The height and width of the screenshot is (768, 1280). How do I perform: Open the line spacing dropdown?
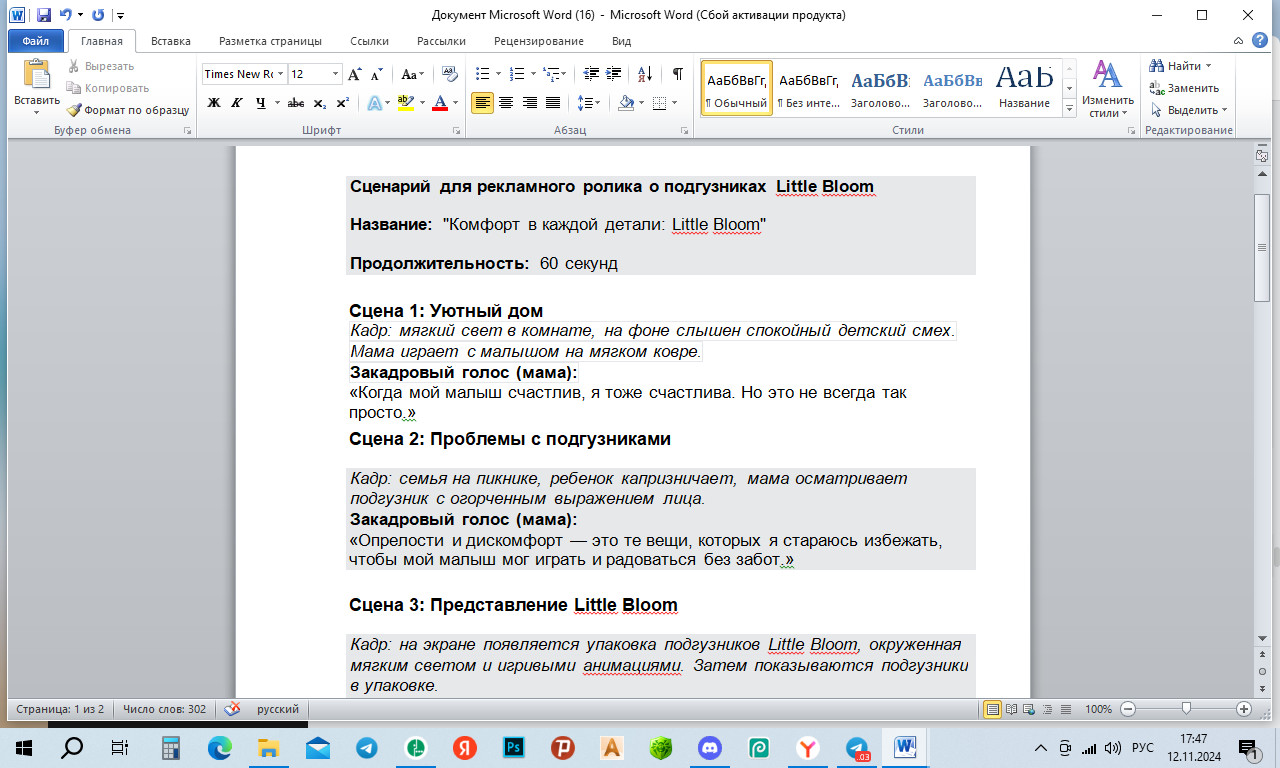(589, 102)
